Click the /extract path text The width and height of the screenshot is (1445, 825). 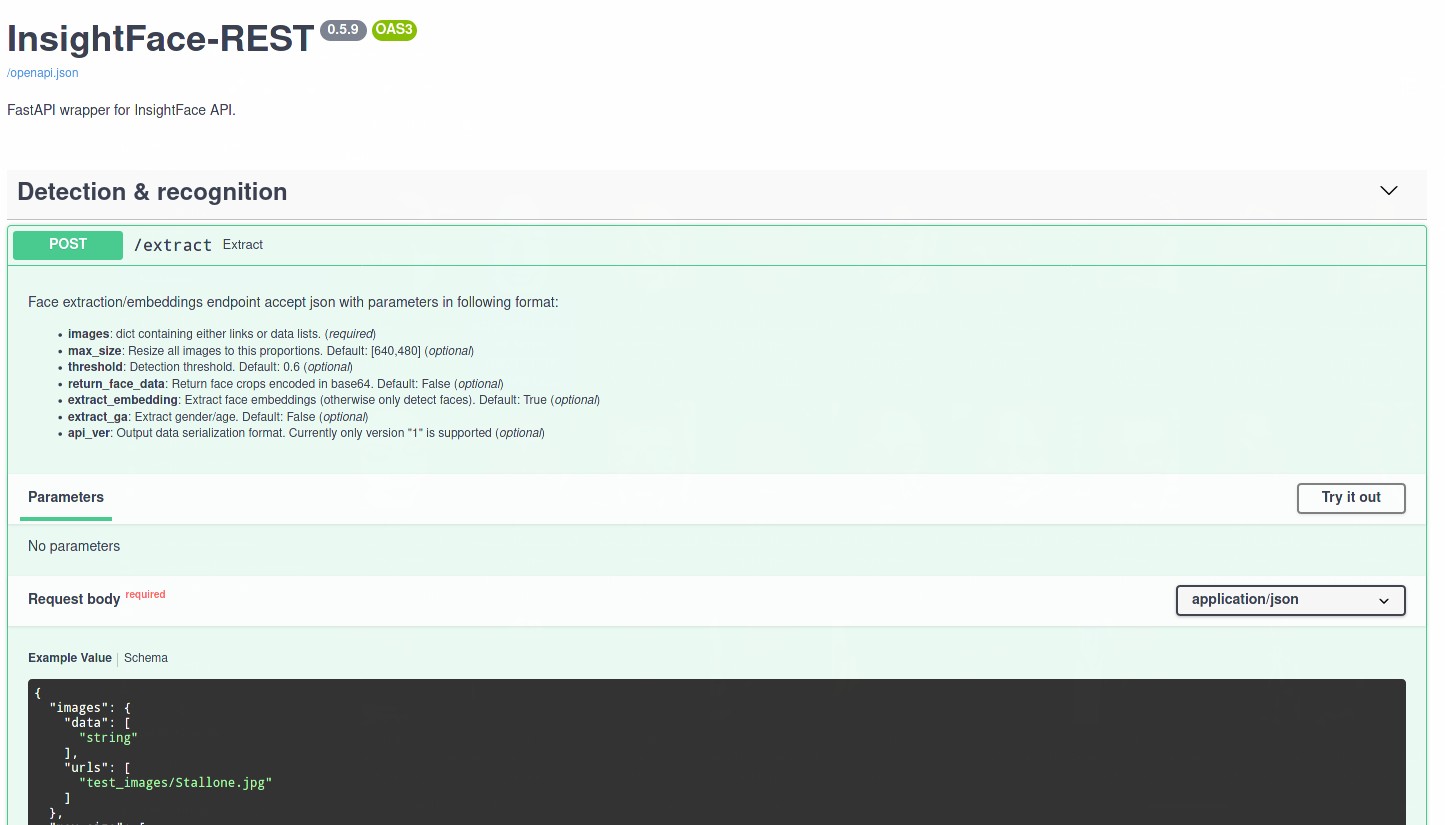(x=173, y=245)
